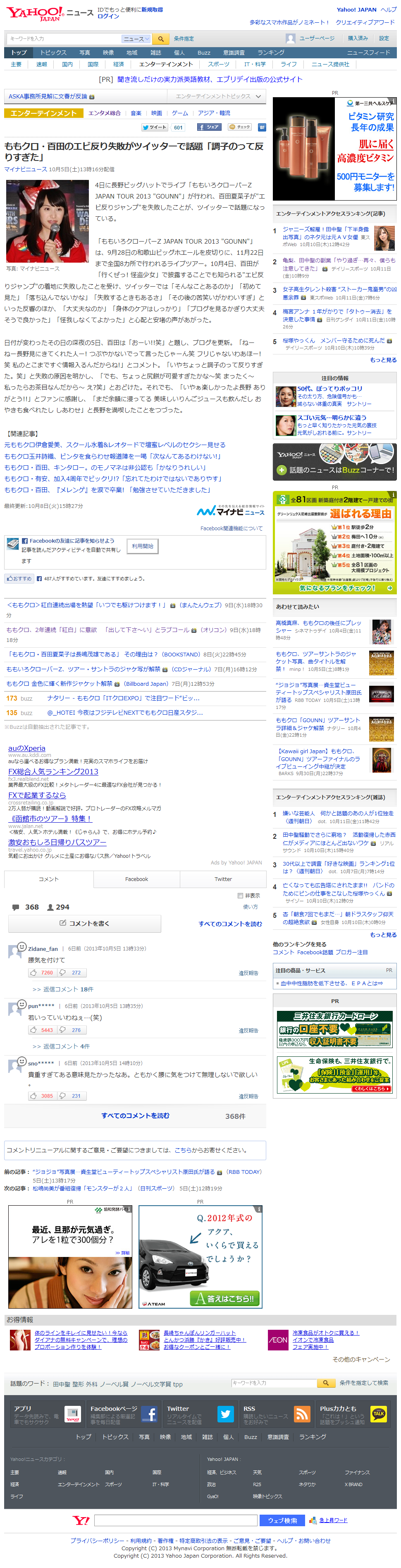This screenshot has height=1568, width=401.
Task: Click the footer キーワードを入力 search field
Action: pyautogui.click(x=274, y=1383)
